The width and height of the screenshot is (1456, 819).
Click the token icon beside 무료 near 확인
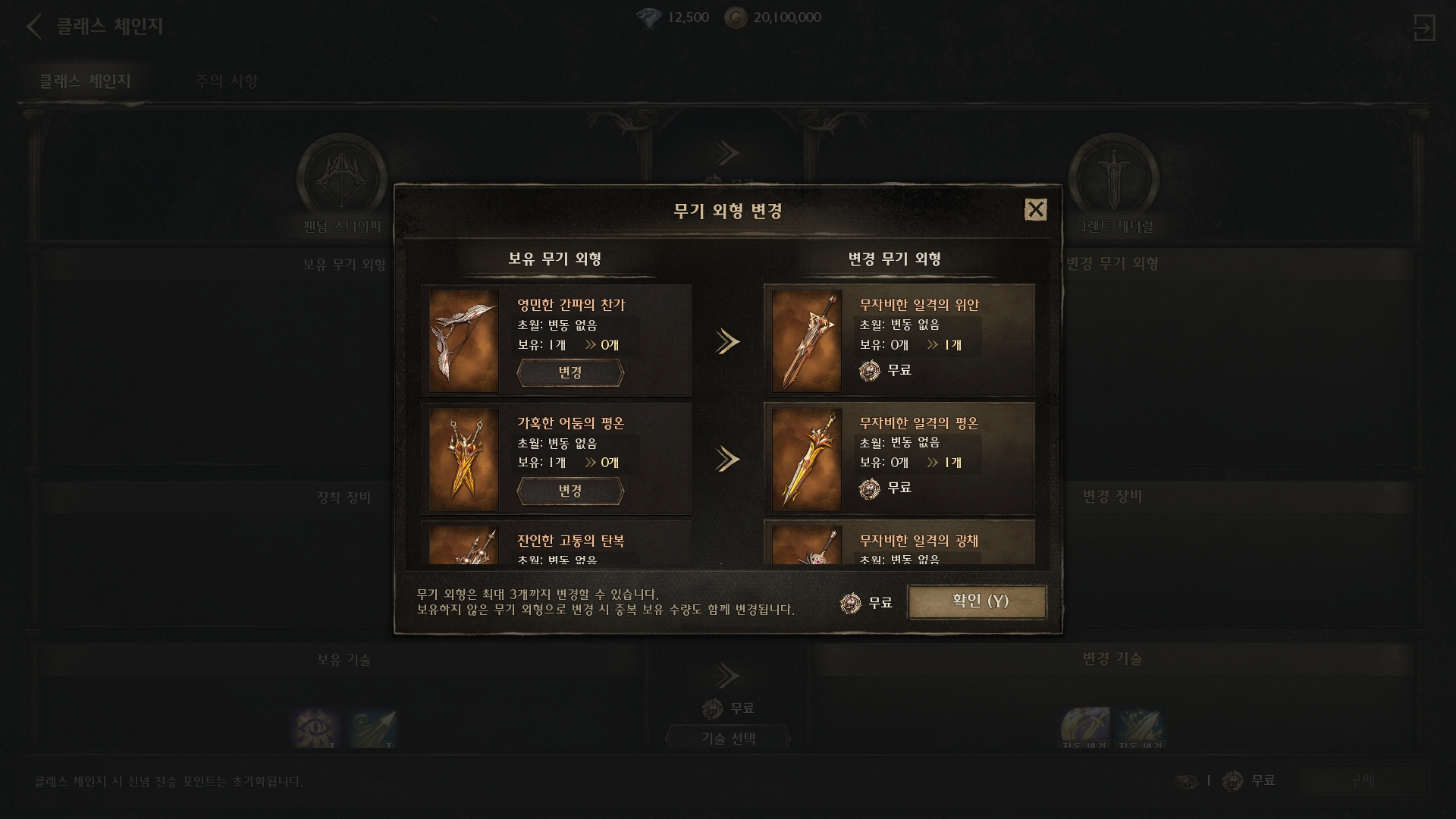coord(850,603)
